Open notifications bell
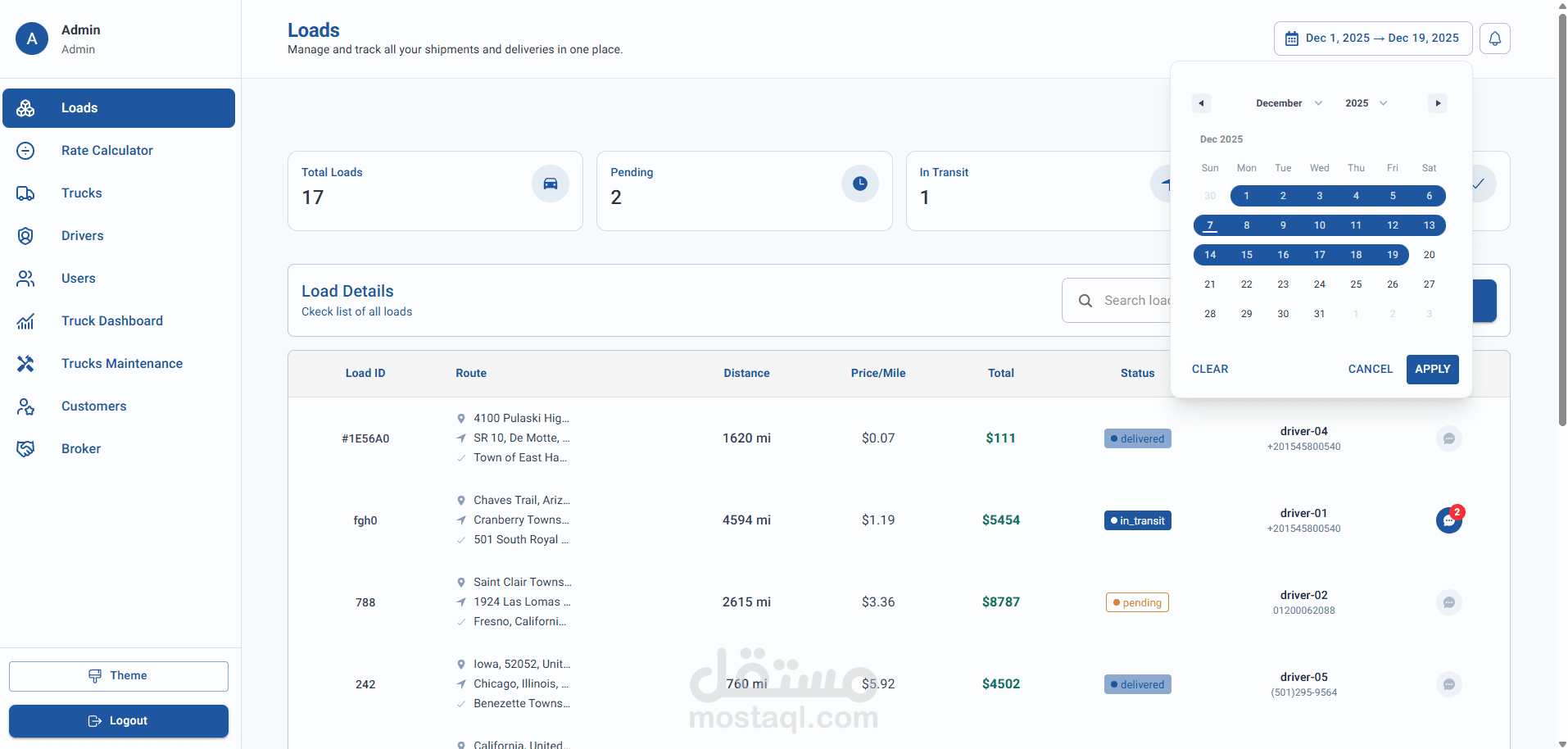 point(1495,39)
